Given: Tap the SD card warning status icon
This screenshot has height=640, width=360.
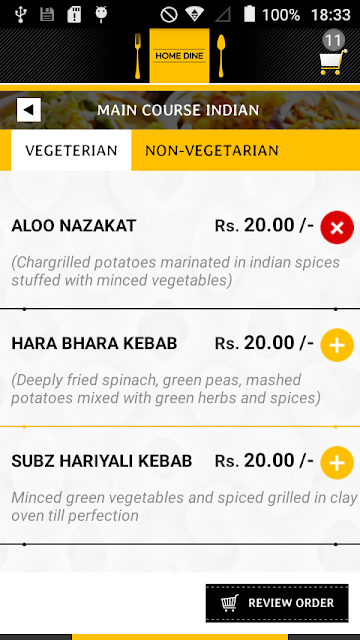Looking at the screenshot, I should click(x=74, y=14).
